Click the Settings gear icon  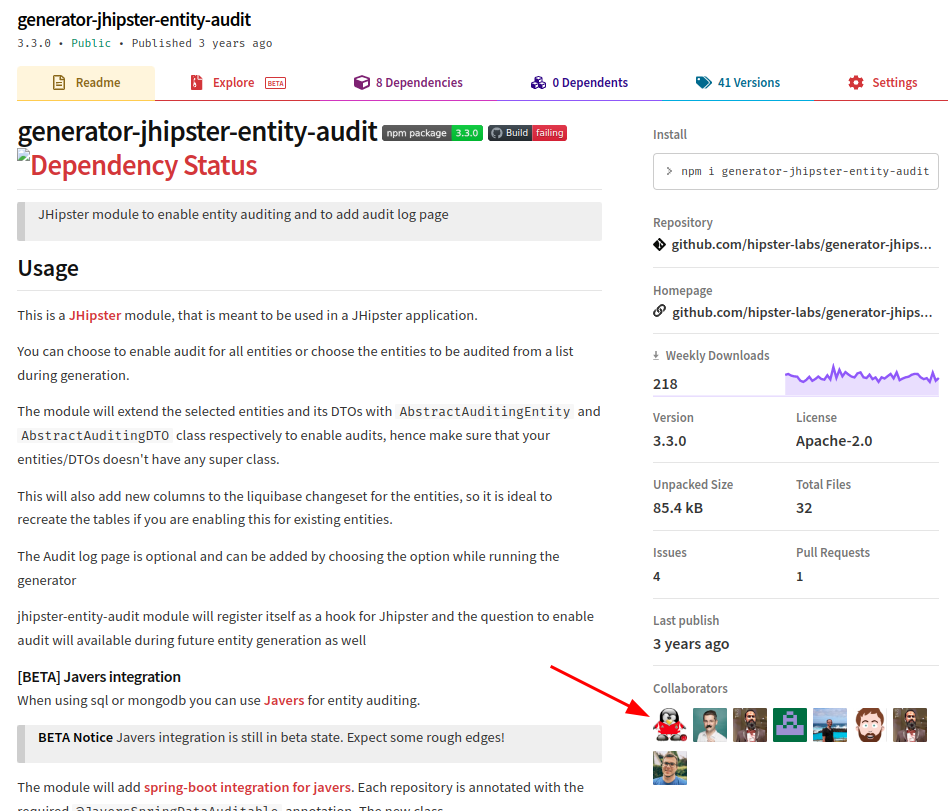click(x=855, y=83)
